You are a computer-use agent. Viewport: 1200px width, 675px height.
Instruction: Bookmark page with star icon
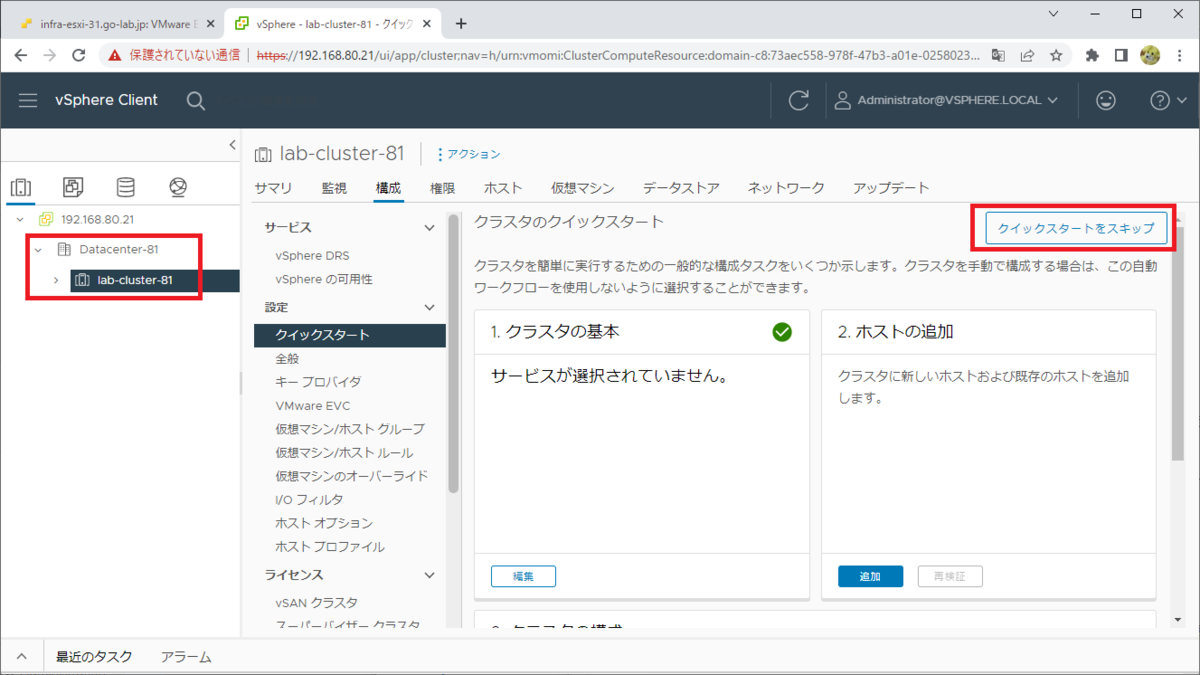1056,56
